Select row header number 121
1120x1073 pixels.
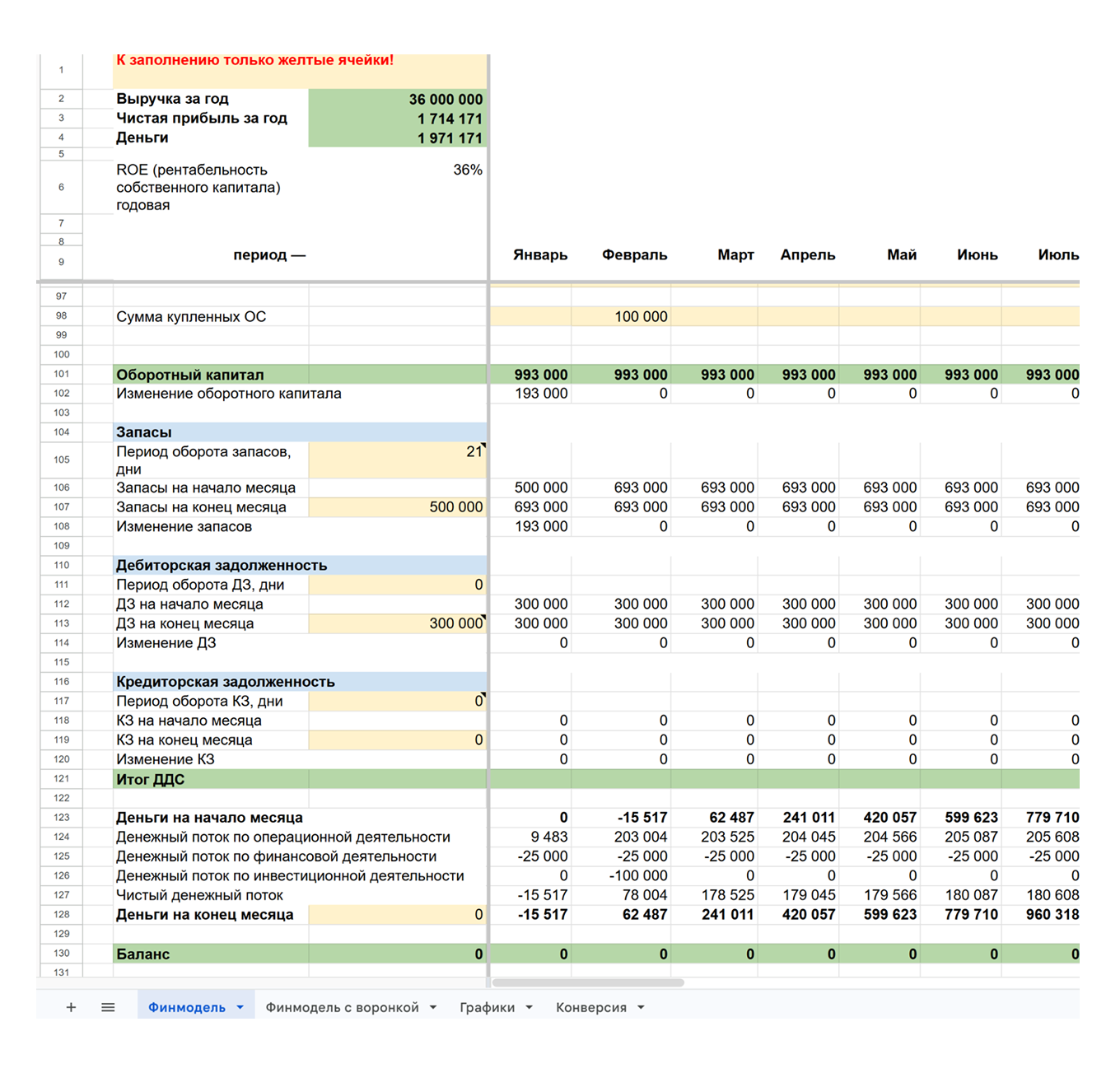(x=62, y=779)
